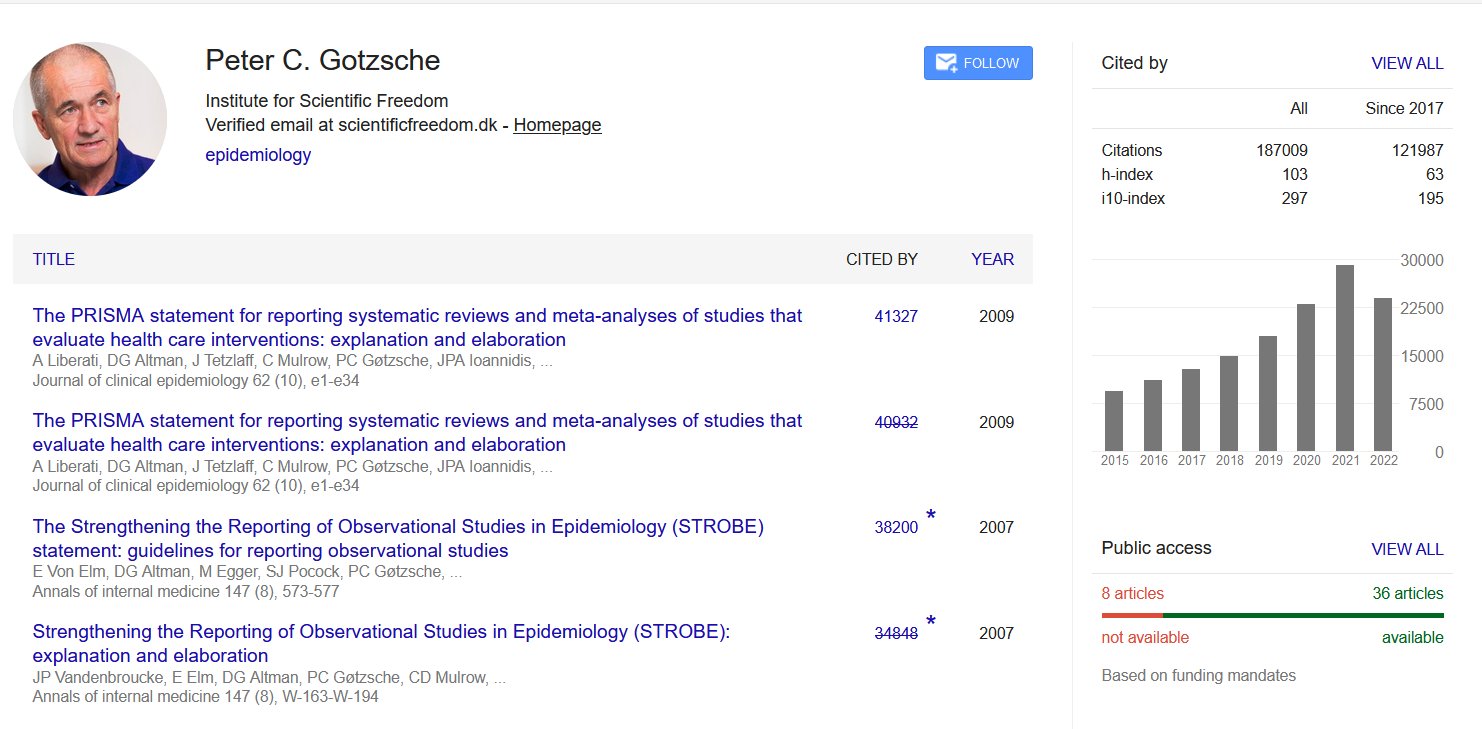The height and width of the screenshot is (729, 1482).
Task: View the struck-through 34848 citation count
Action: pyautogui.click(x=896, y=633)
